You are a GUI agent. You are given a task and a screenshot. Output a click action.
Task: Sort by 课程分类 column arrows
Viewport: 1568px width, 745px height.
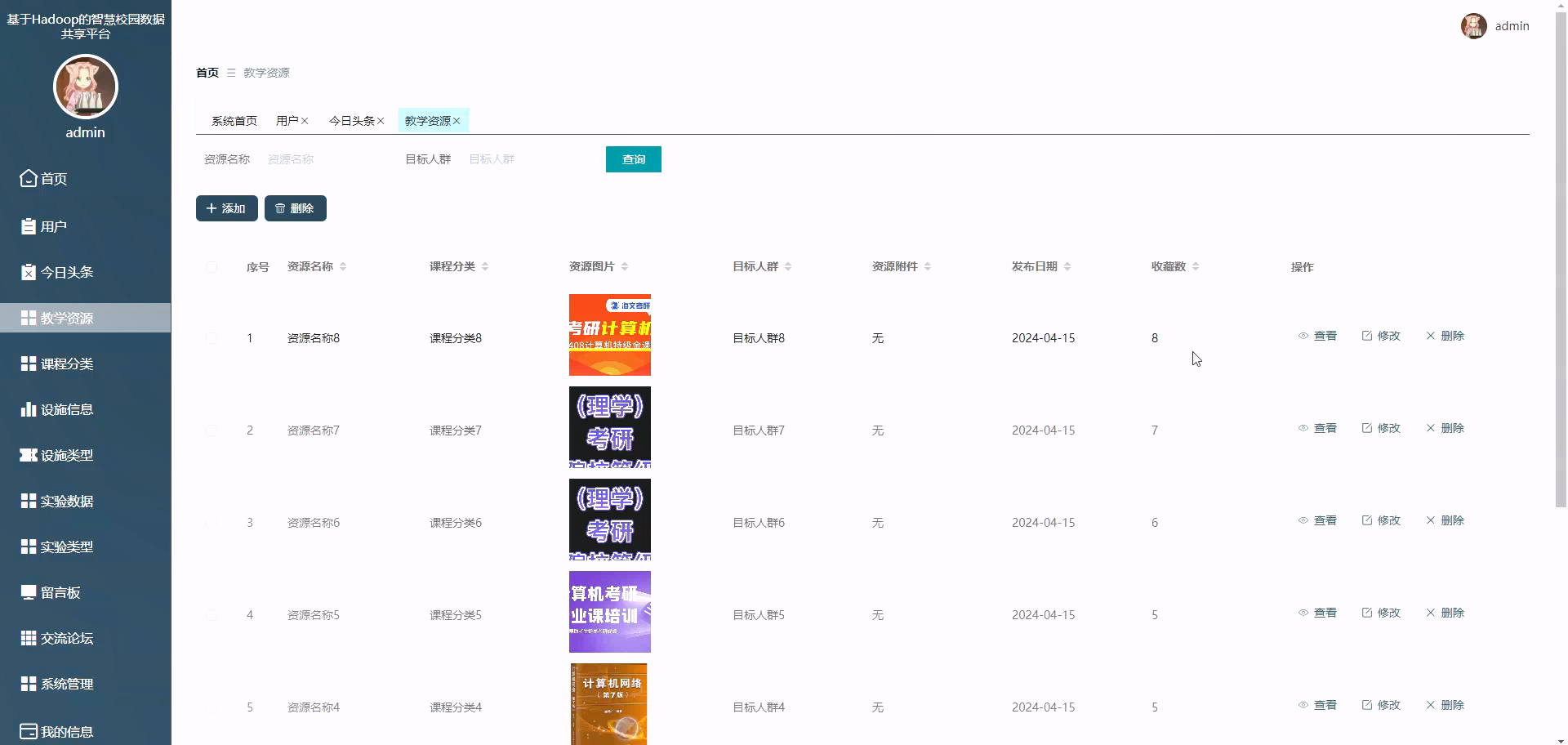click(x=485, y=267)
